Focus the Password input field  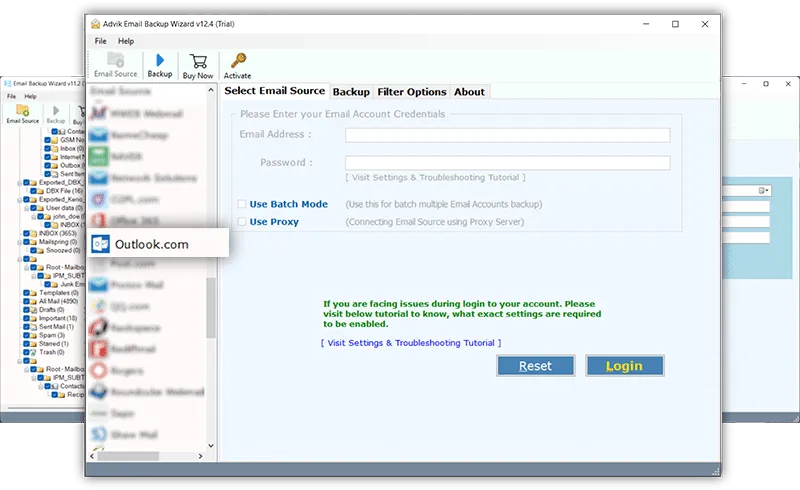pyautogui.click(x=508, y=163)
